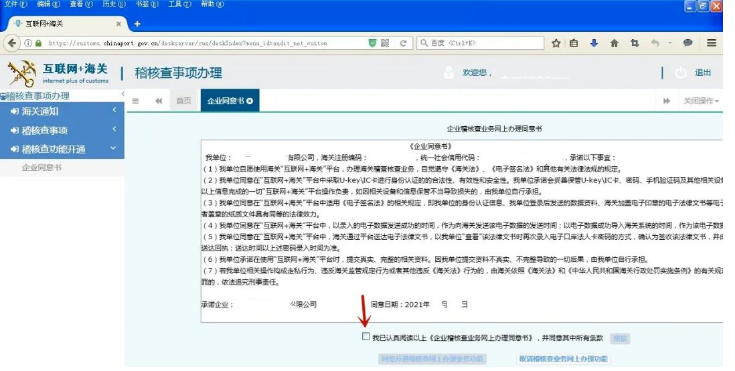Viewport: 735px width, 371px height.
Task: Open the Firefox hamburger menu
Action: tap(712, 43)
